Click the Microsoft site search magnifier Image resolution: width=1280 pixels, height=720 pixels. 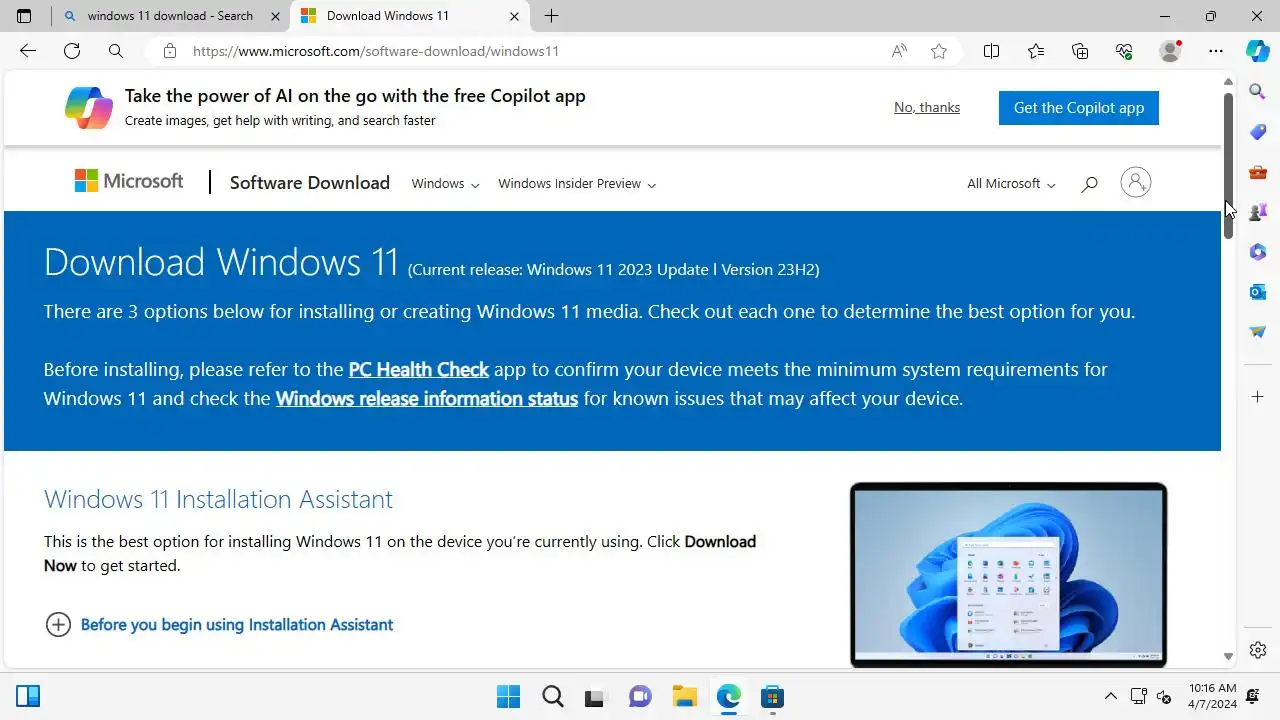coord(1090,184)
